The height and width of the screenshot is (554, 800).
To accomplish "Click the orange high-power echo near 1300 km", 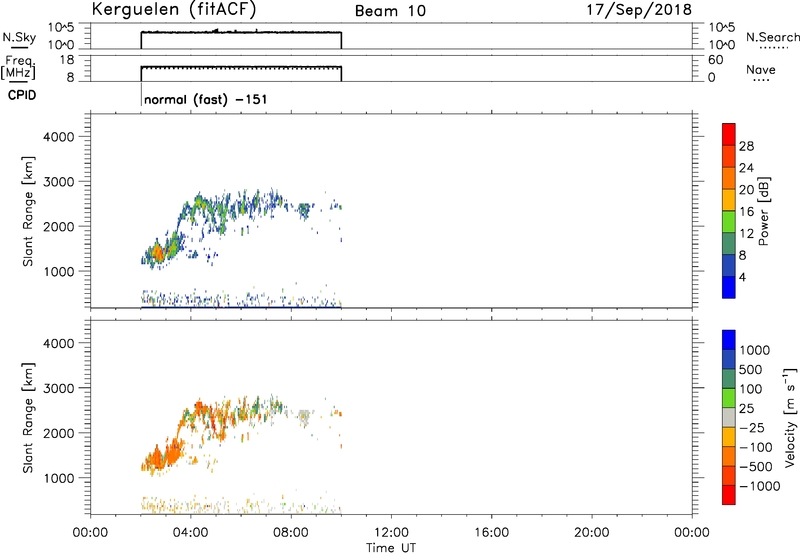I will (158, 252).
